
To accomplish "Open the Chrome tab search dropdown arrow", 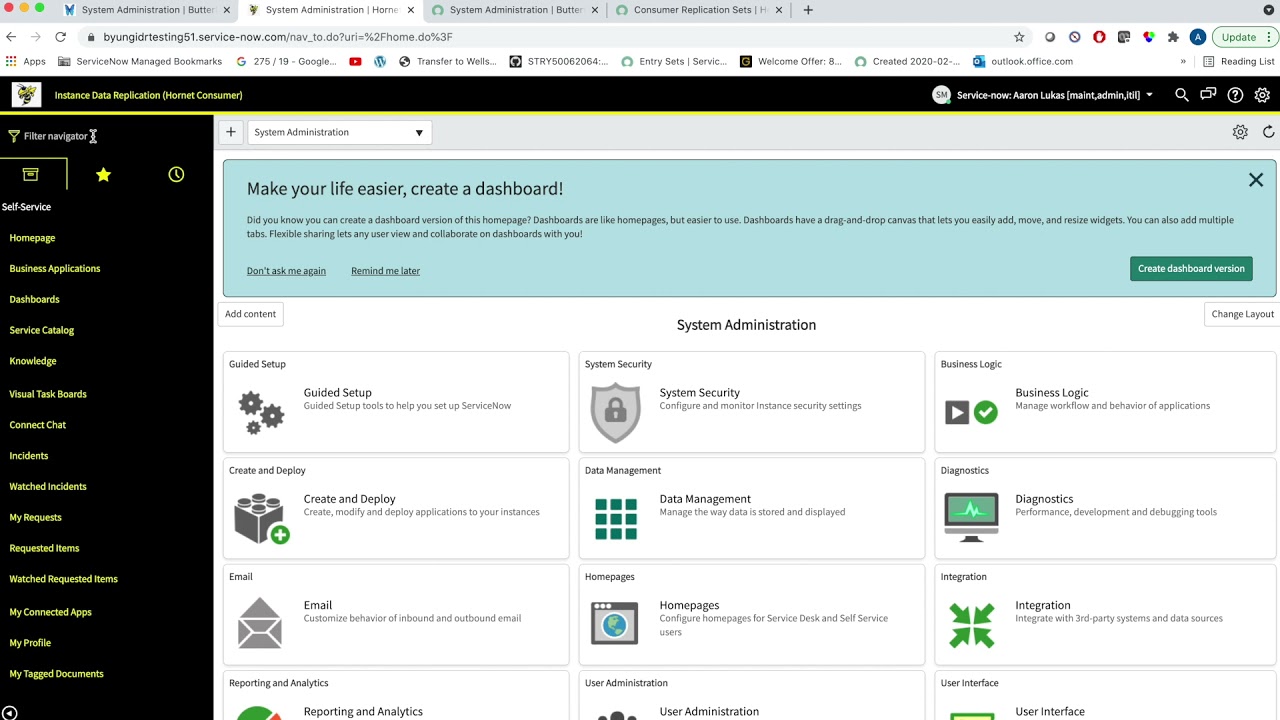I will click(1268, 10).
